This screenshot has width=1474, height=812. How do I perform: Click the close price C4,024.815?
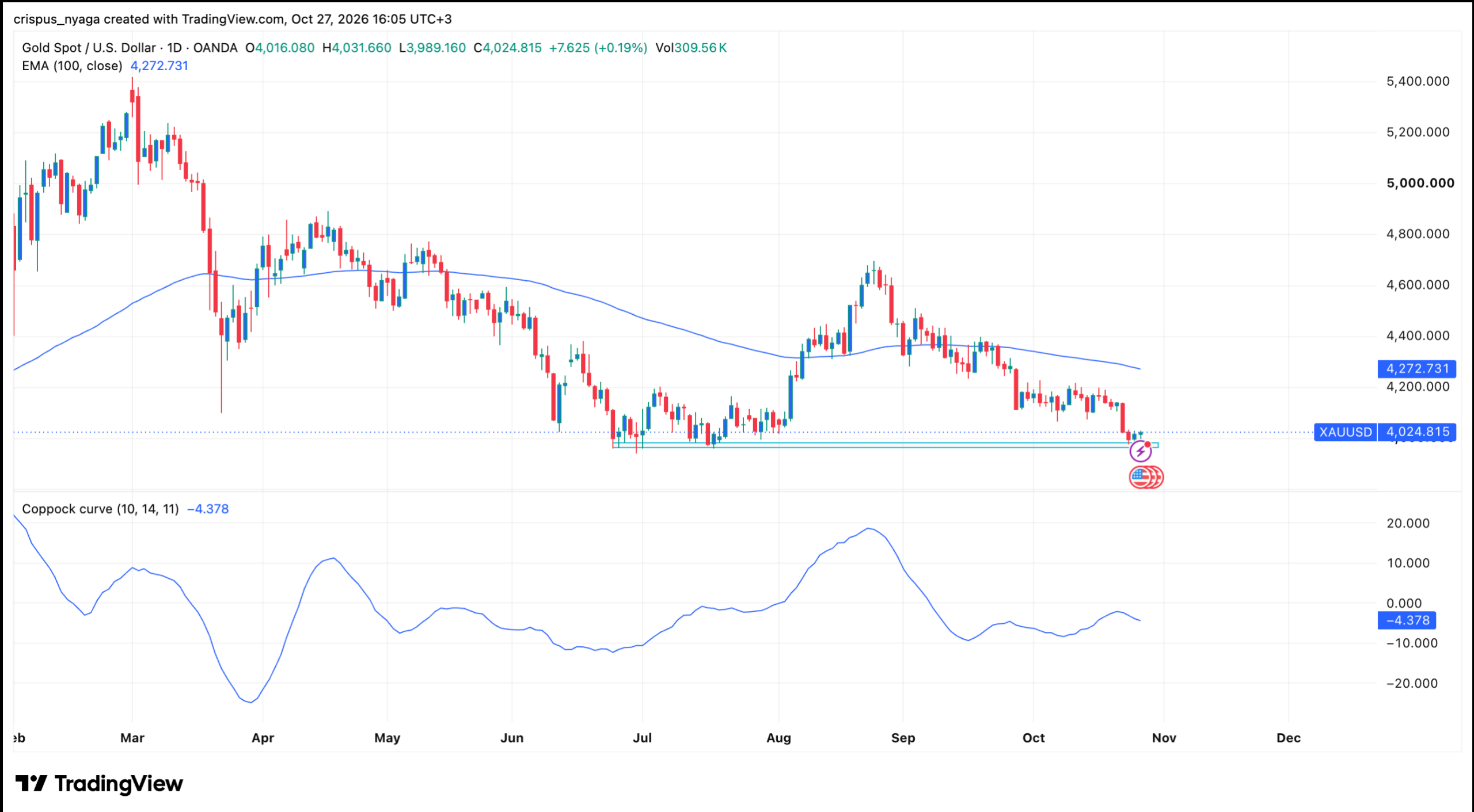(x=507, y=48)
